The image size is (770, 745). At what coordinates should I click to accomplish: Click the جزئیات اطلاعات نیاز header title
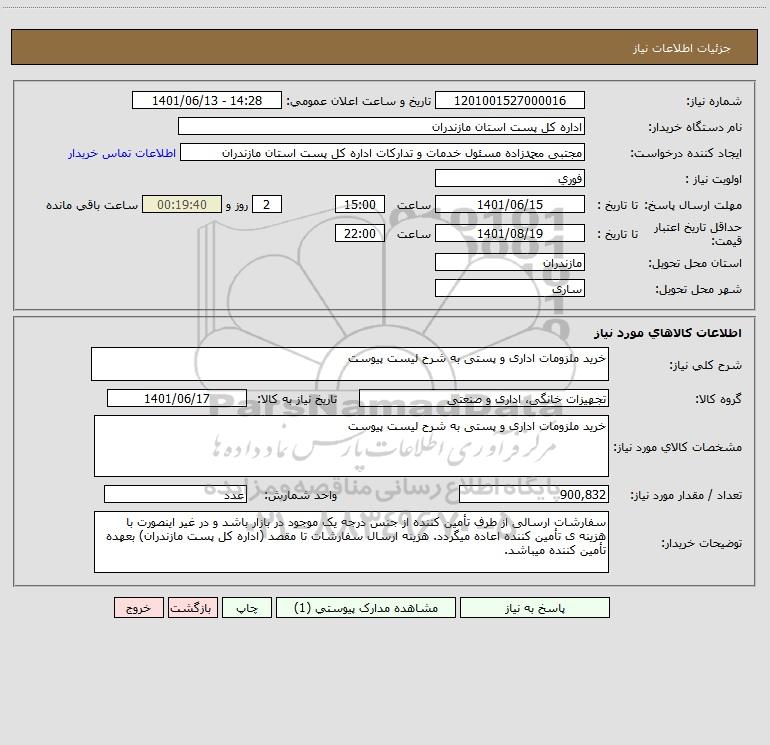[x=682, y=48]
